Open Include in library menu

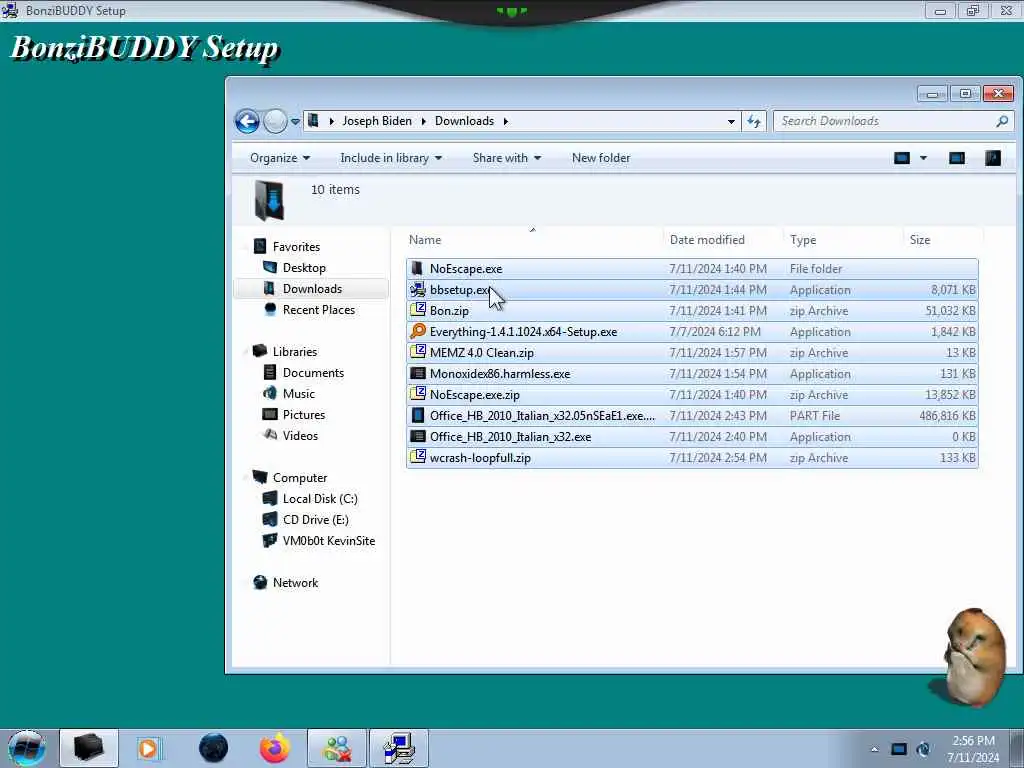coord(391,158)
